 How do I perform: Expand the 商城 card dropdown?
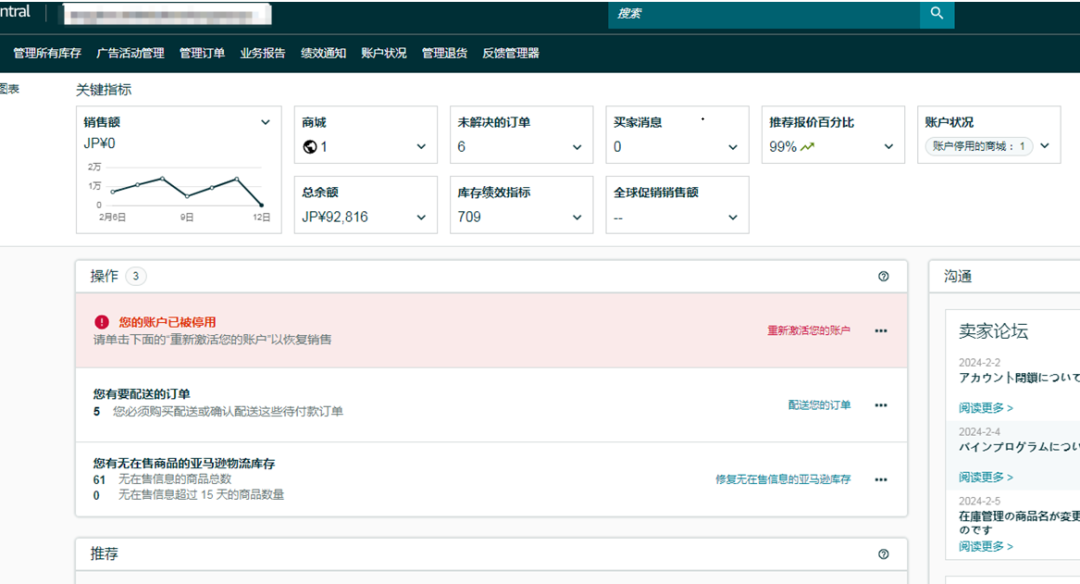pos(422,147)
